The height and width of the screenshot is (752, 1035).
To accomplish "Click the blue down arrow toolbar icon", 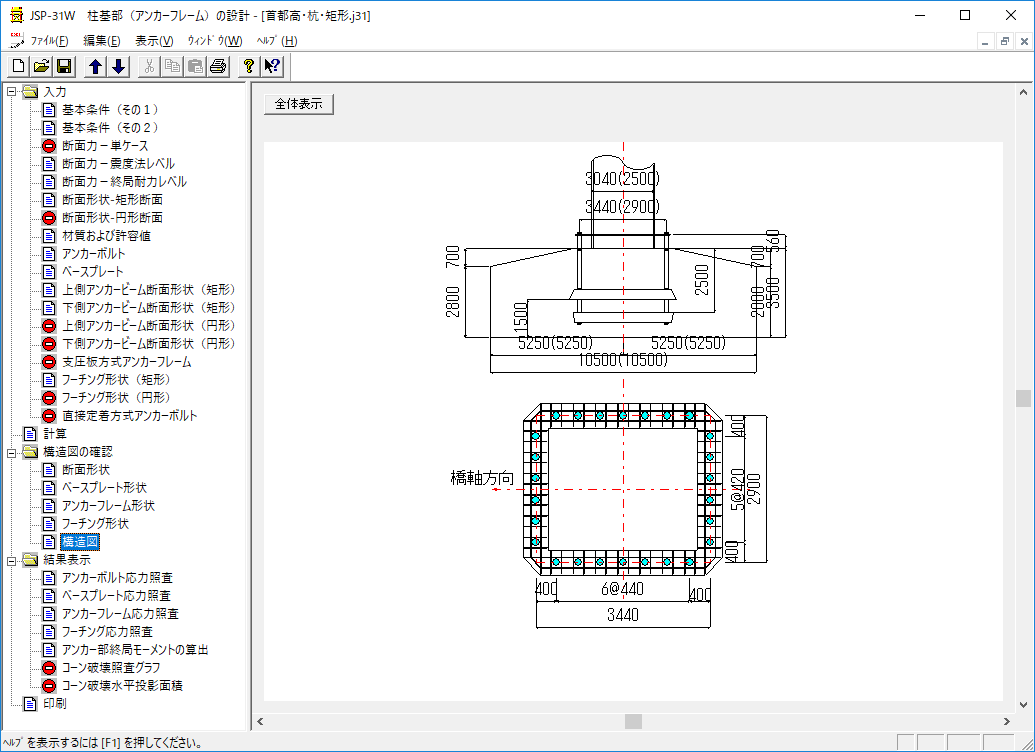I will (118, 66).
